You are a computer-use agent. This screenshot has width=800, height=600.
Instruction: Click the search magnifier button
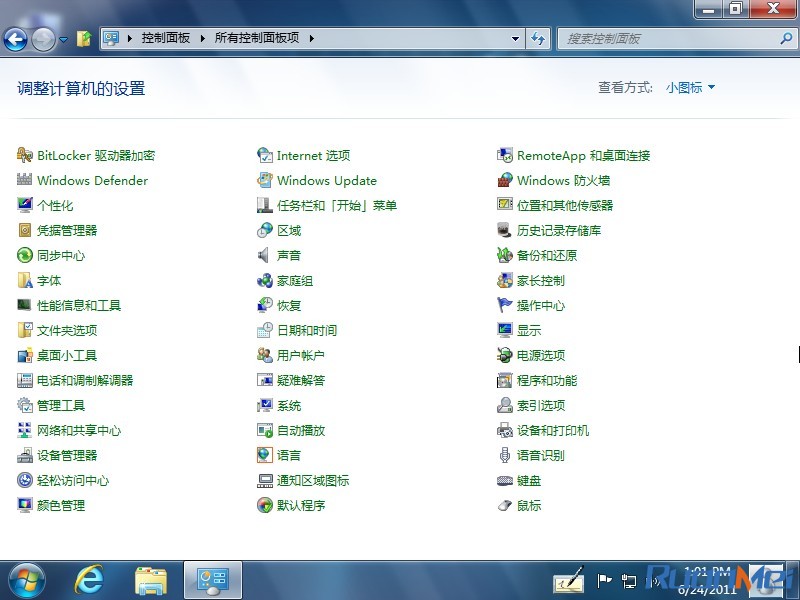coord(786,38)
